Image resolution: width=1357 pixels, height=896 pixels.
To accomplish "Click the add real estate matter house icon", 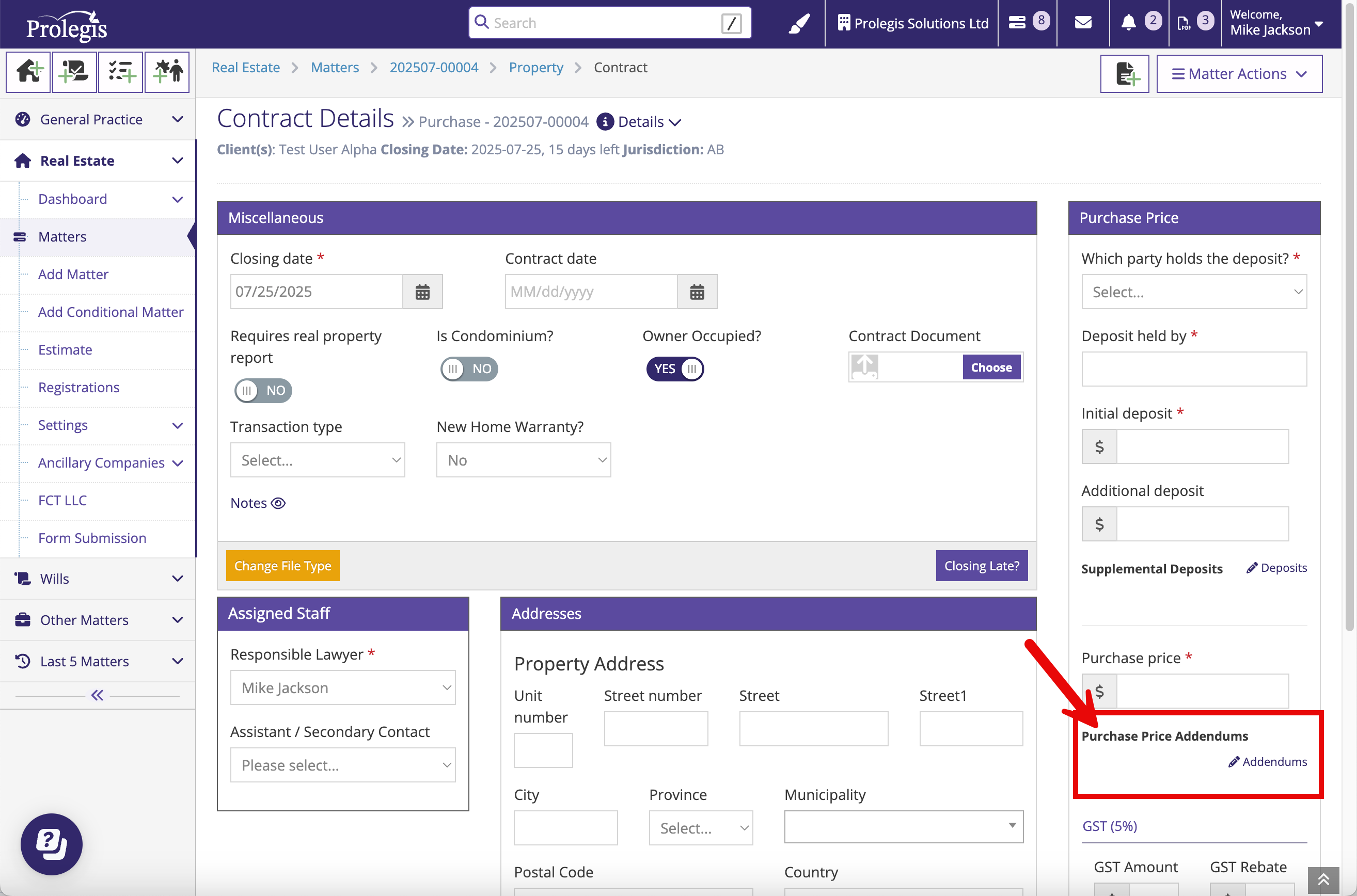I will 28,72.
